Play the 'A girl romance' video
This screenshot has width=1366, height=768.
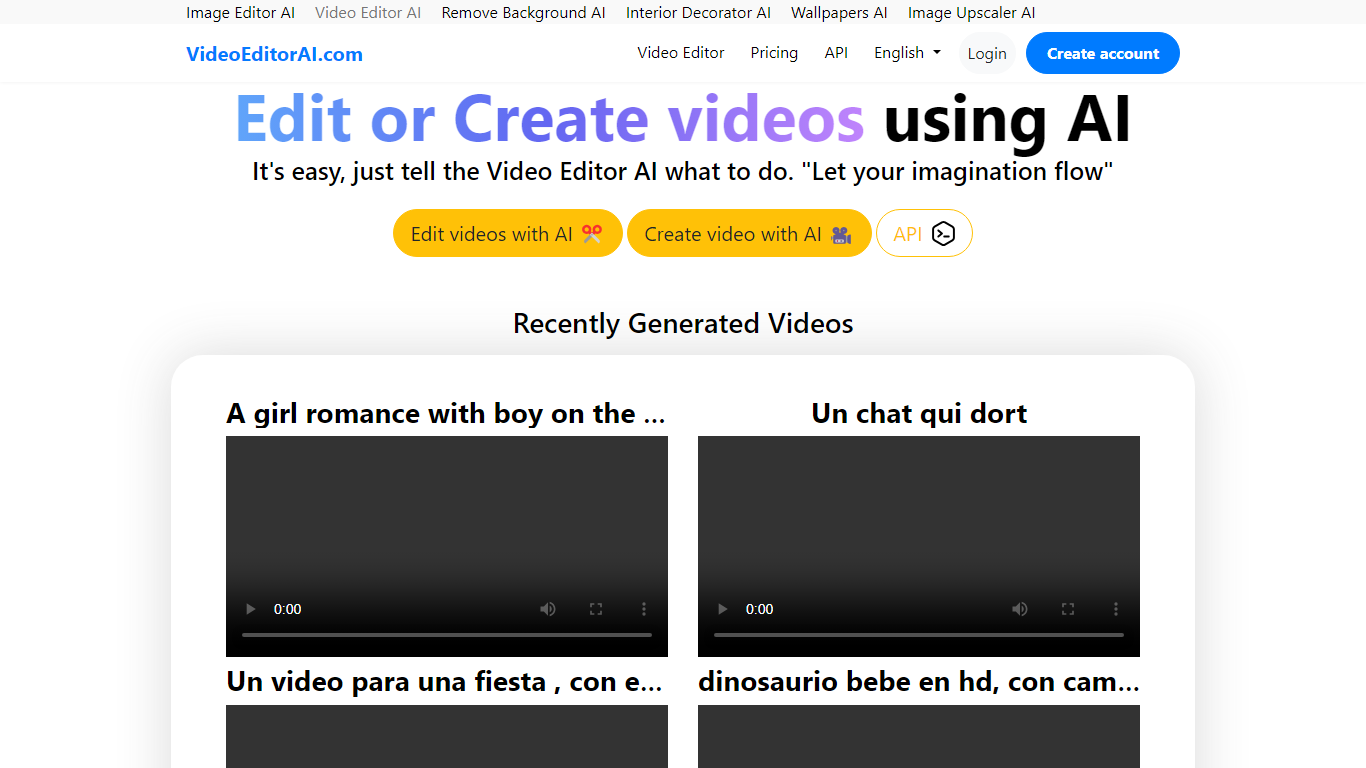251,609
